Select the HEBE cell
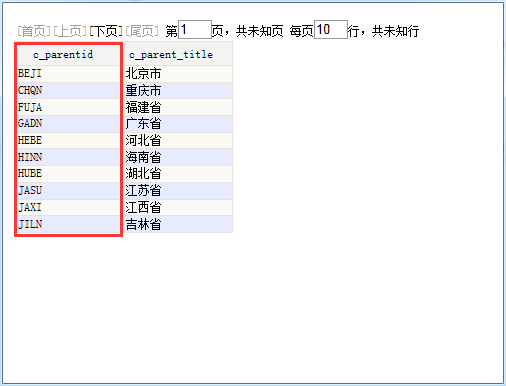 pyautogui.click(x=68, y=141)
